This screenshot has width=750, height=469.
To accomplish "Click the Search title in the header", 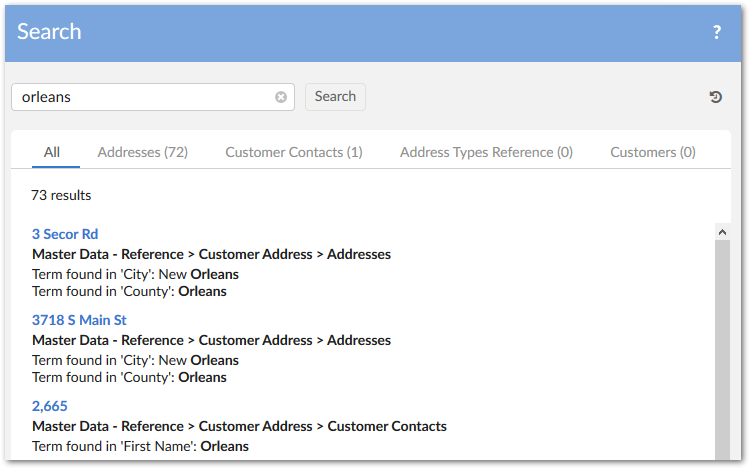I will pyautogui.click(x=49, y=32).
